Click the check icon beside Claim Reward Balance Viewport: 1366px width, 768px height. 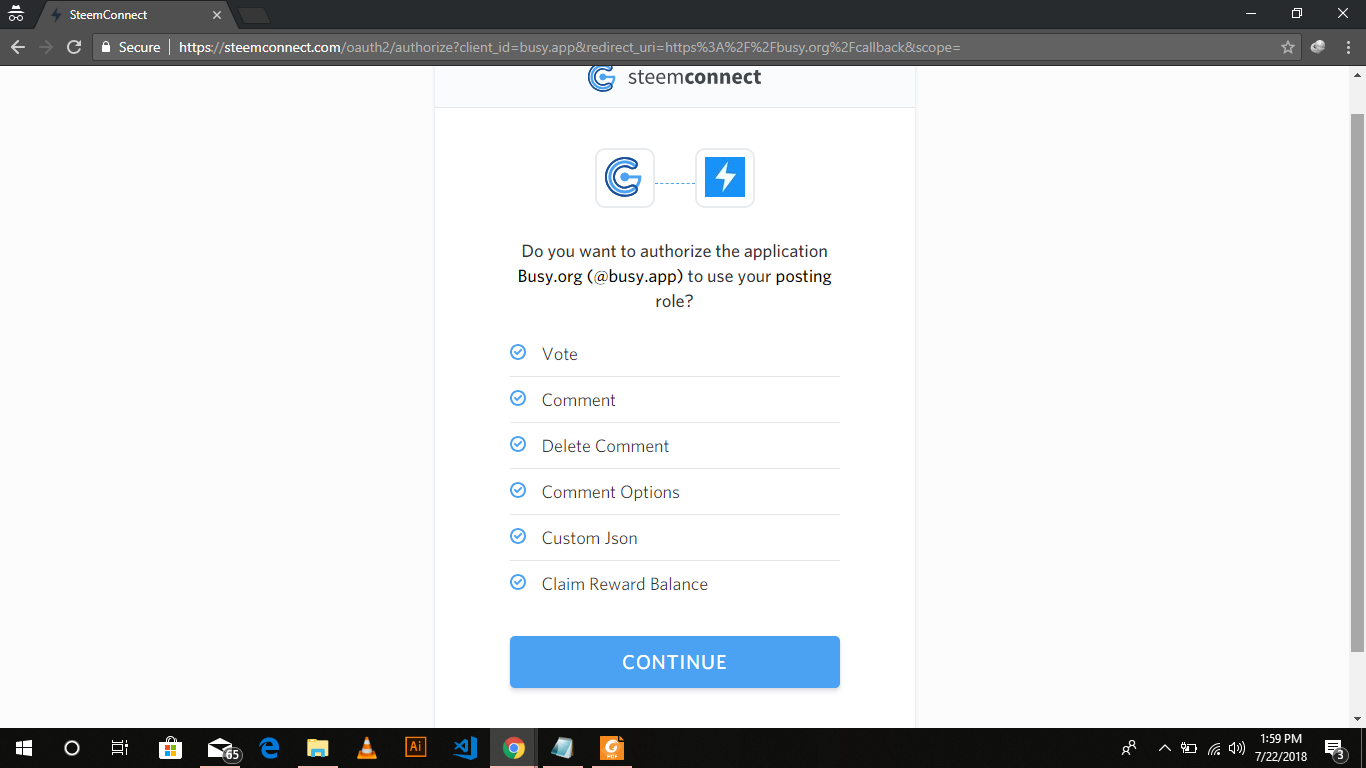[518, 583]
